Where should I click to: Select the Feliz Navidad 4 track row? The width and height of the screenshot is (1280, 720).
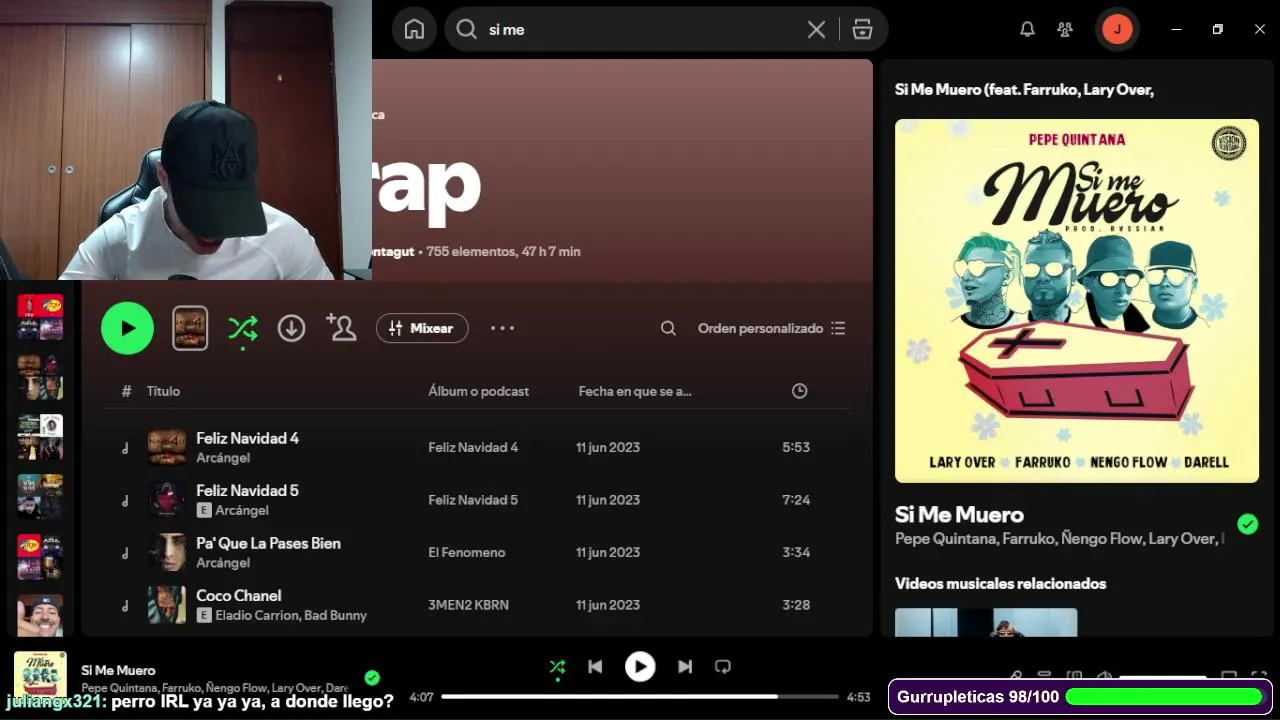pos(477,447)
